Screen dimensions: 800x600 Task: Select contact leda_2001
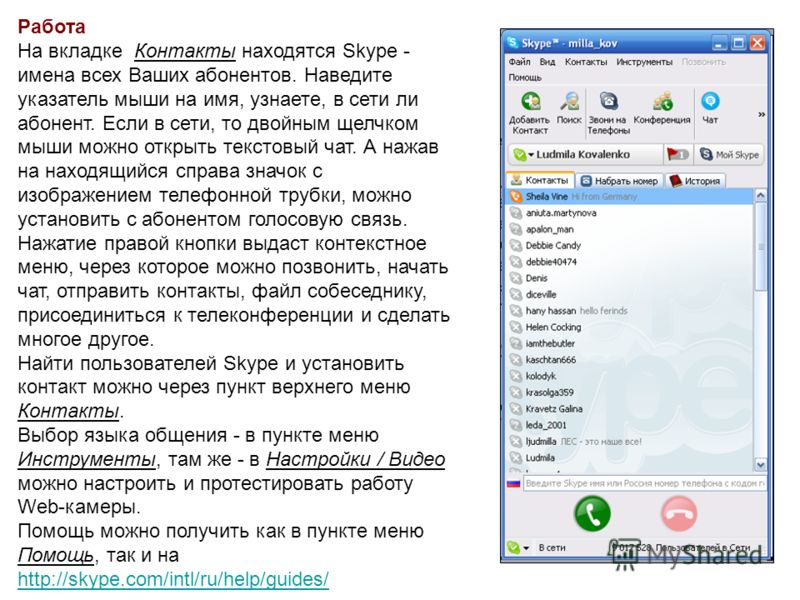630,425
